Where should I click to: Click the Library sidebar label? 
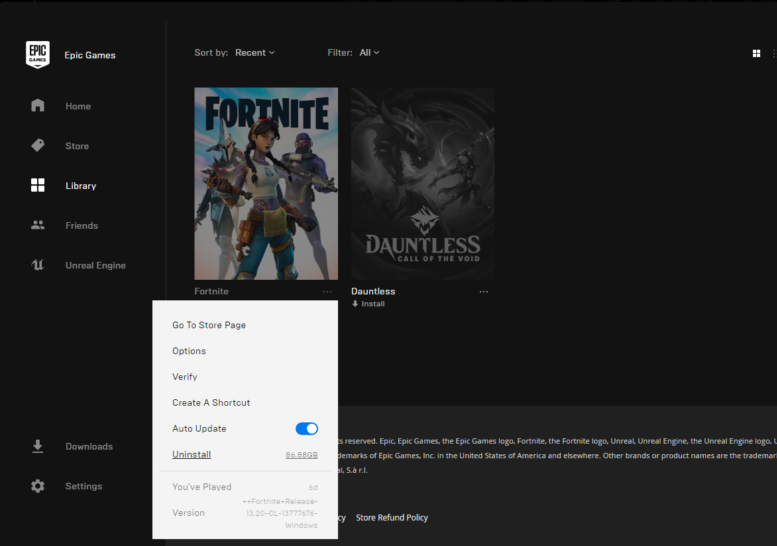point(80,186)
